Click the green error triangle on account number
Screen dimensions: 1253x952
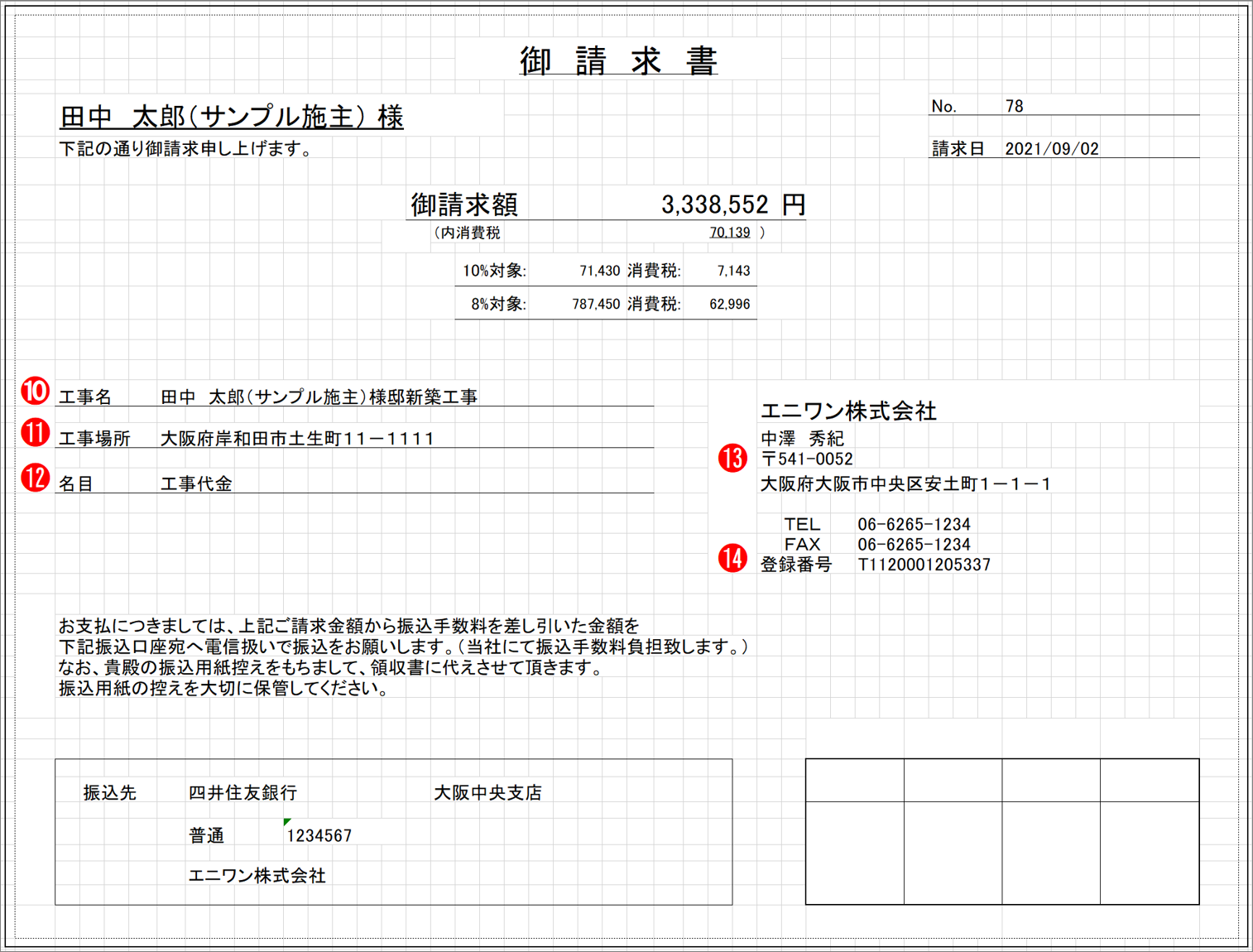286,822
